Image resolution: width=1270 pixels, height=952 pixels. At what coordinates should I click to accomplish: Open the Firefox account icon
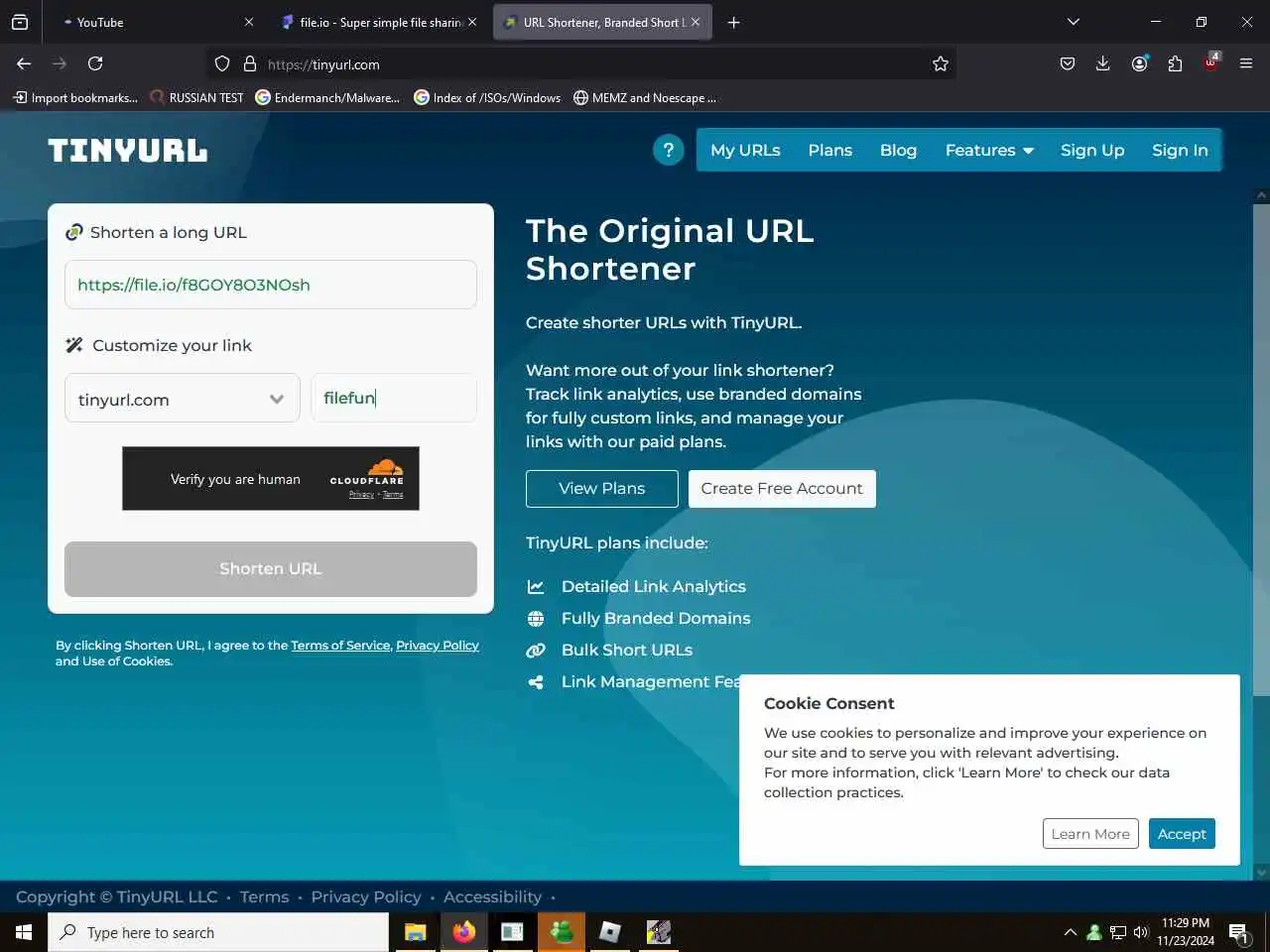[1139, 63]
